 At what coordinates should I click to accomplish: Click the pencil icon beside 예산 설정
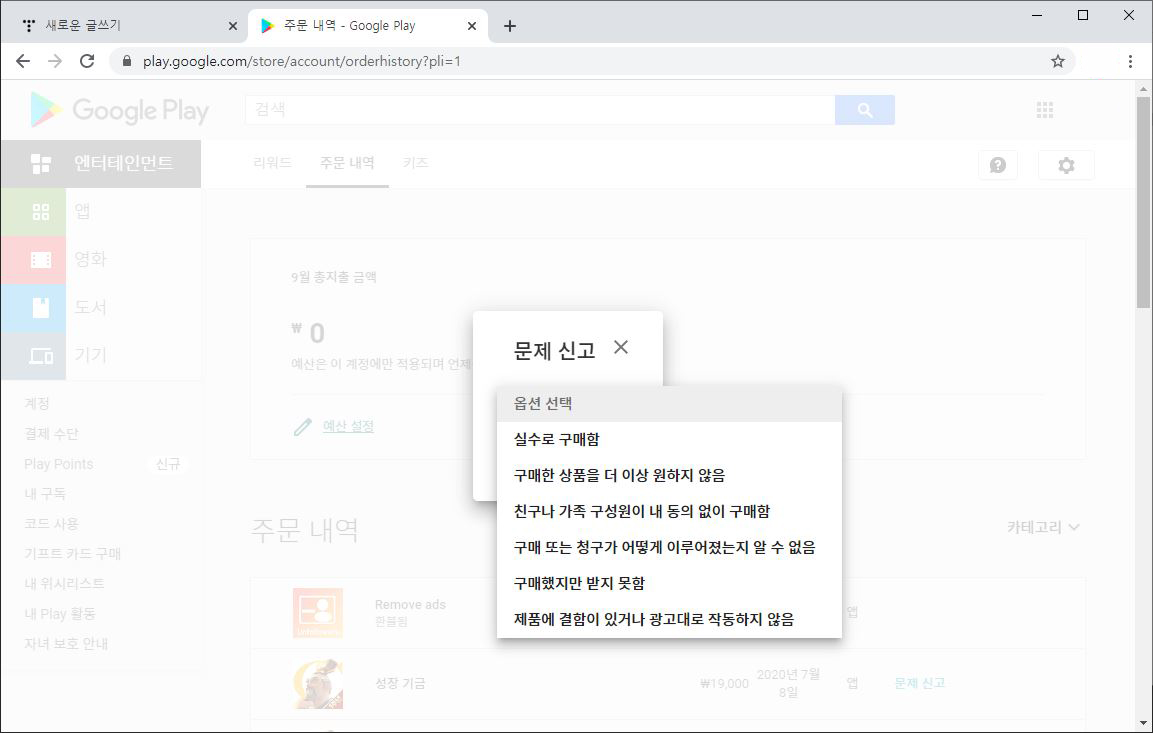pyautogui.click(x=303, y=426)
